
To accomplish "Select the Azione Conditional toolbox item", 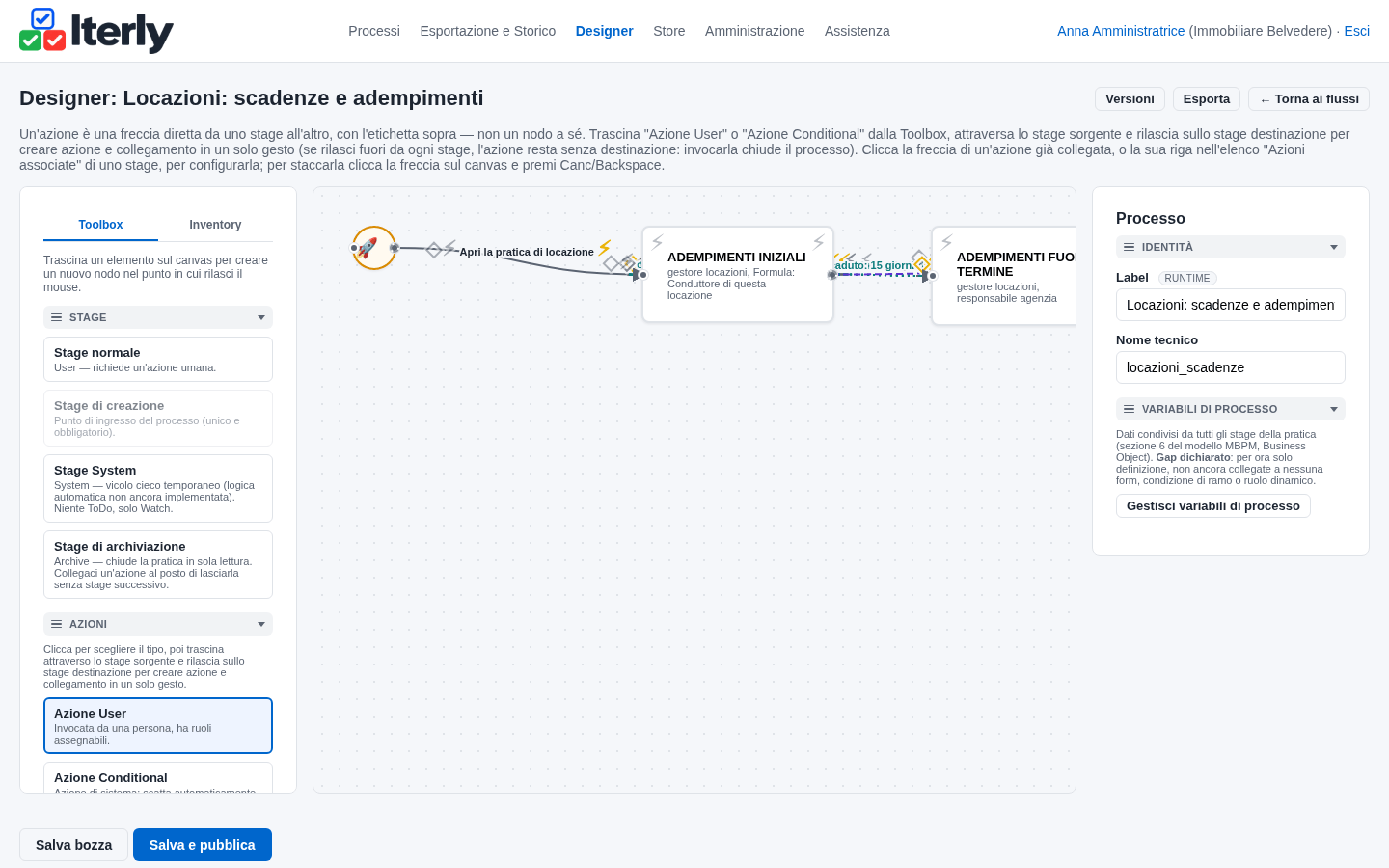I will 158,778.
